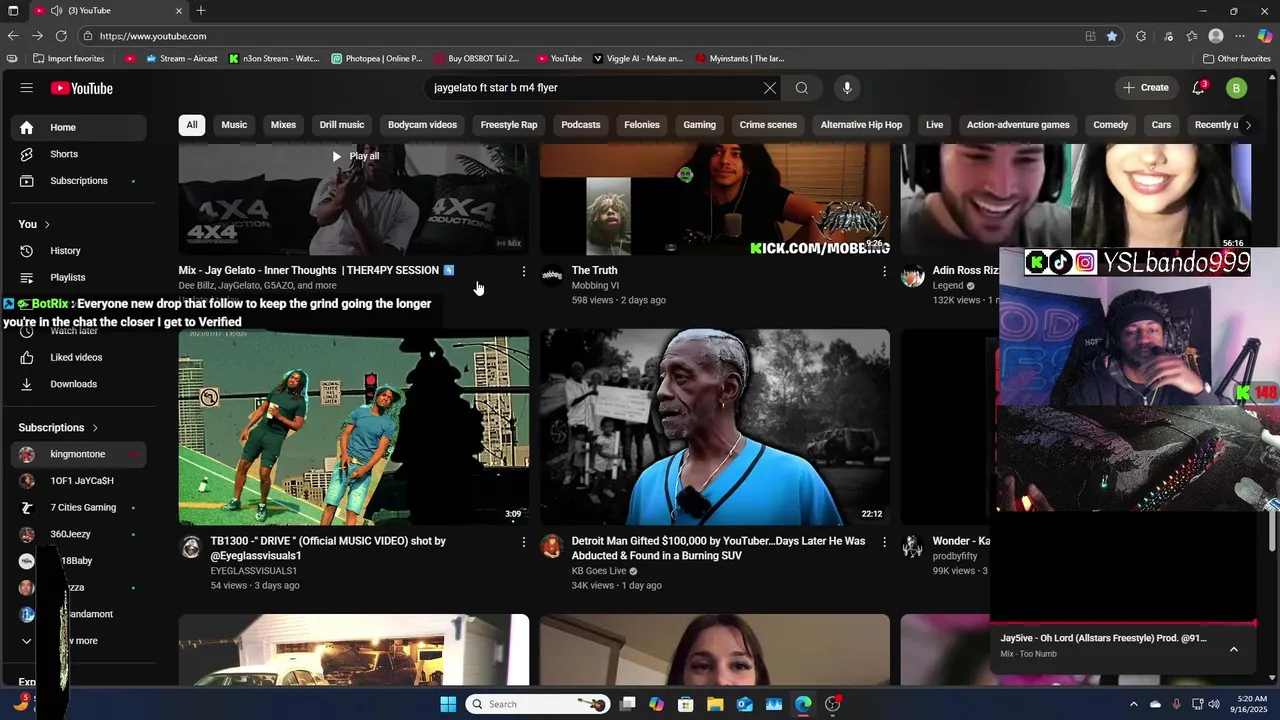Select the Freestyle Rap chip
The image size is (1280, 720).
click(509, 125)
